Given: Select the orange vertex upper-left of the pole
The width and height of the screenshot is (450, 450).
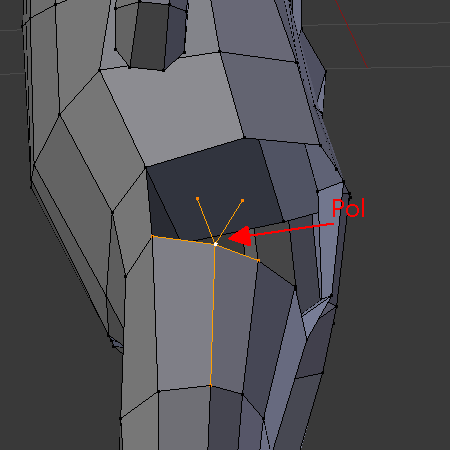Looking at the screenshot, I should point(197,199).
